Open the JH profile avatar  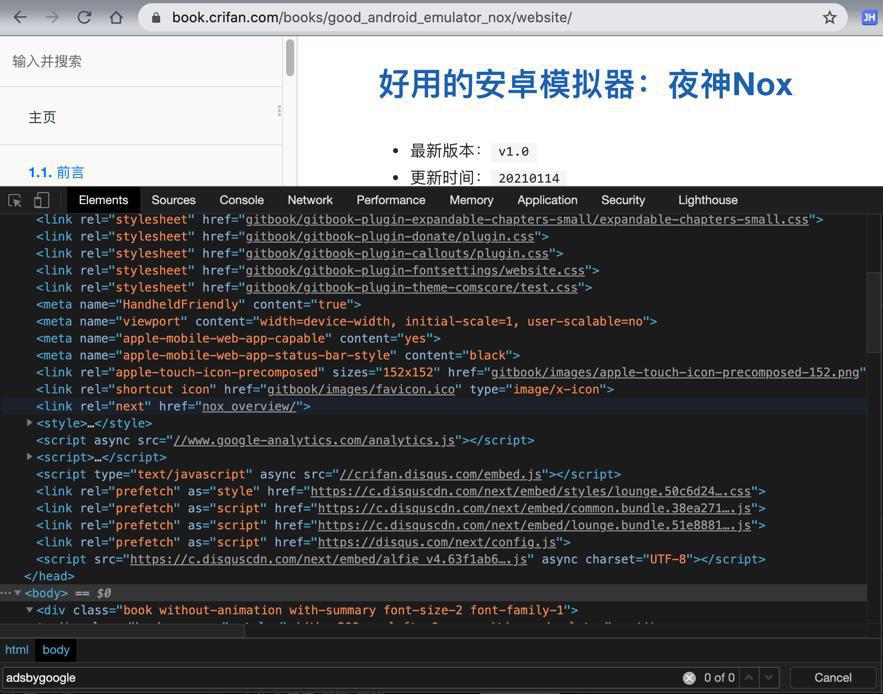869,17
